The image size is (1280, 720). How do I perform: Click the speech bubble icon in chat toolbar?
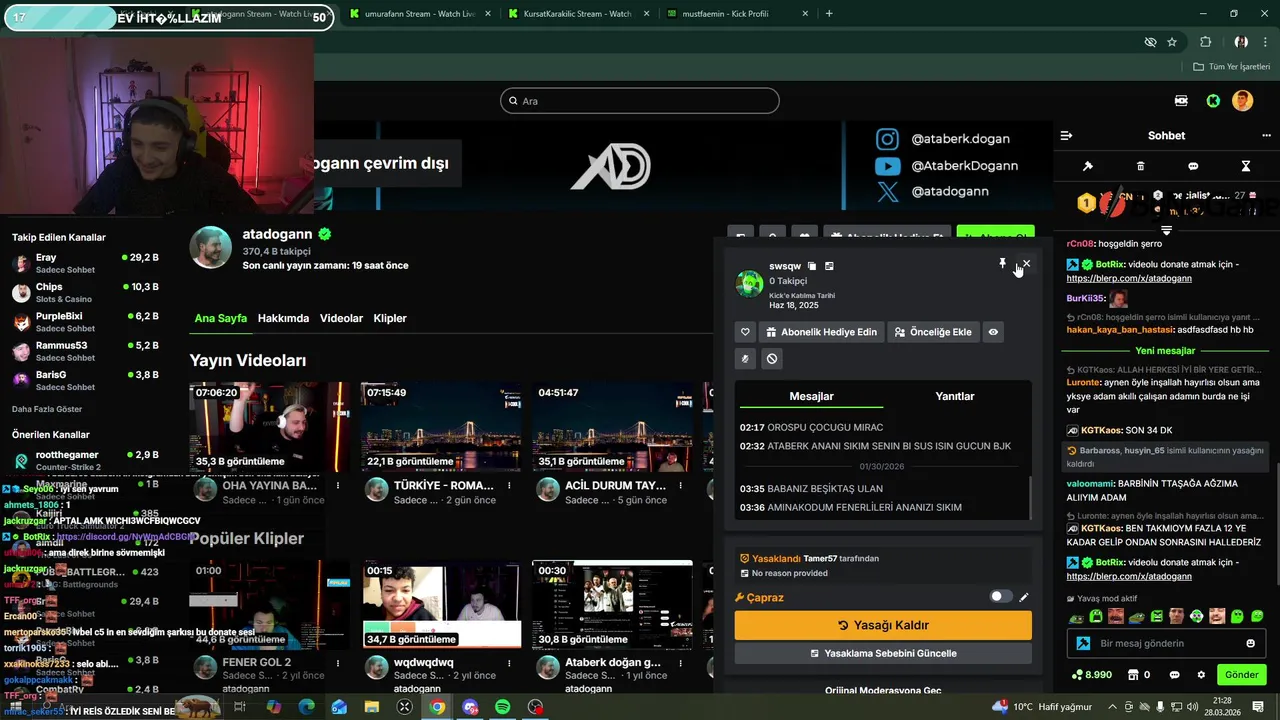pos(1193,166)
